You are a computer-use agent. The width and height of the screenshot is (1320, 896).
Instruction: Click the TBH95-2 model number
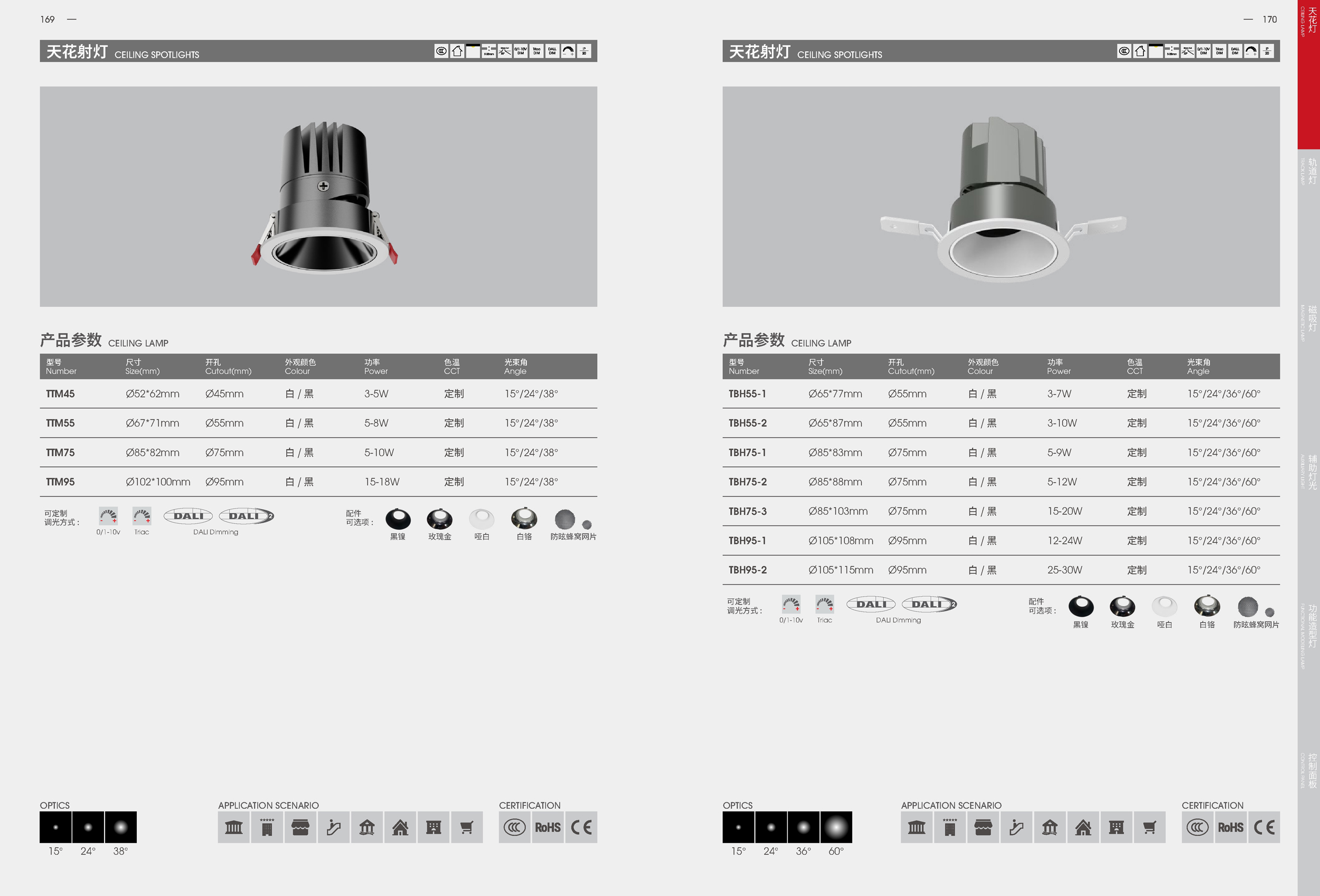point(748,570)
